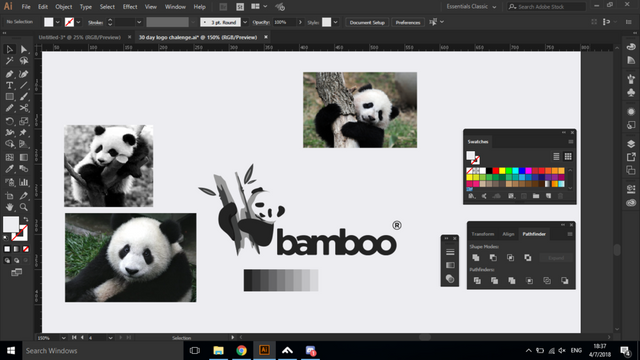Click the toolbar Fill color box
The width and height of the screenshot is (640, 360).
(x=11, y=224)
